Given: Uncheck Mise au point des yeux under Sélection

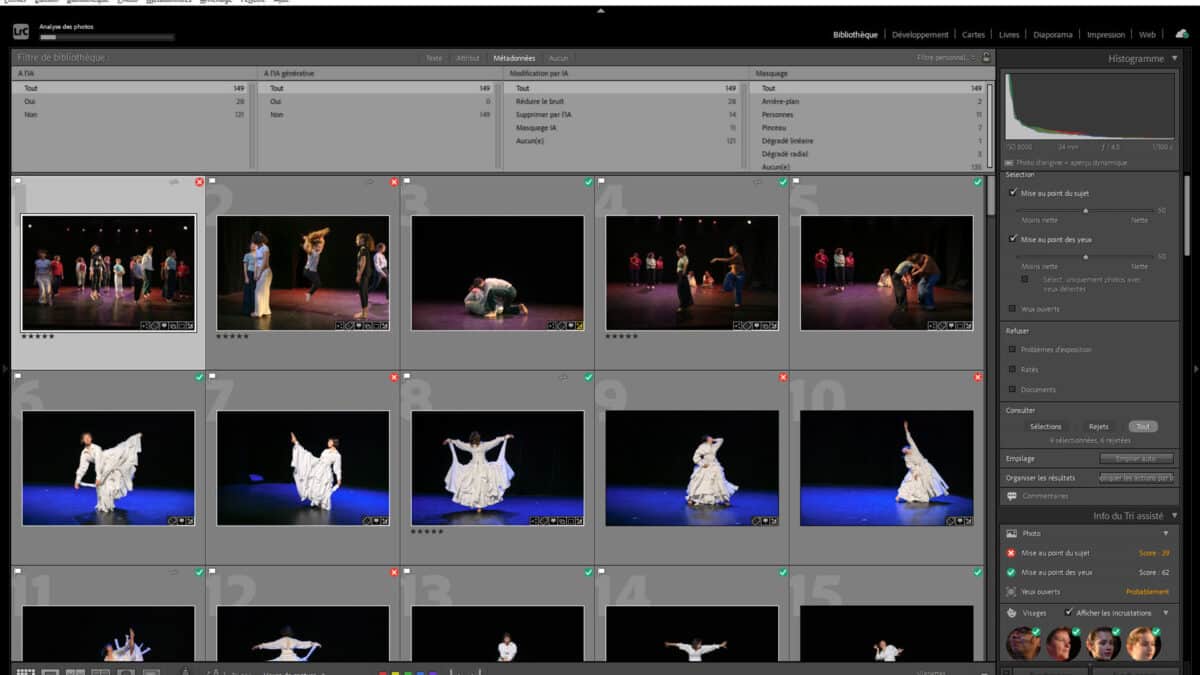Looking at the screenshot, I should [x=1013, y=240].
